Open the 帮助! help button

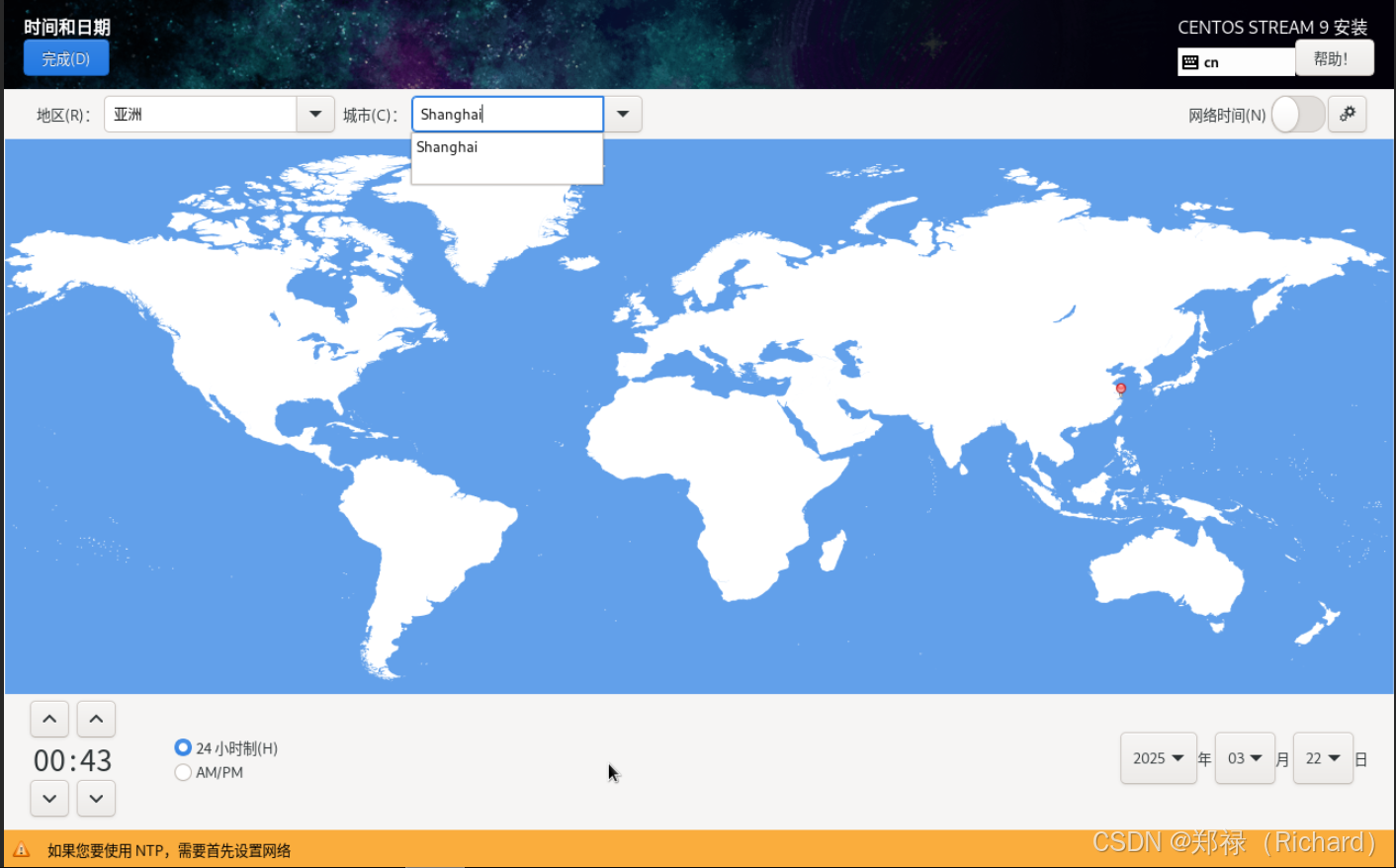(1334, 58)
